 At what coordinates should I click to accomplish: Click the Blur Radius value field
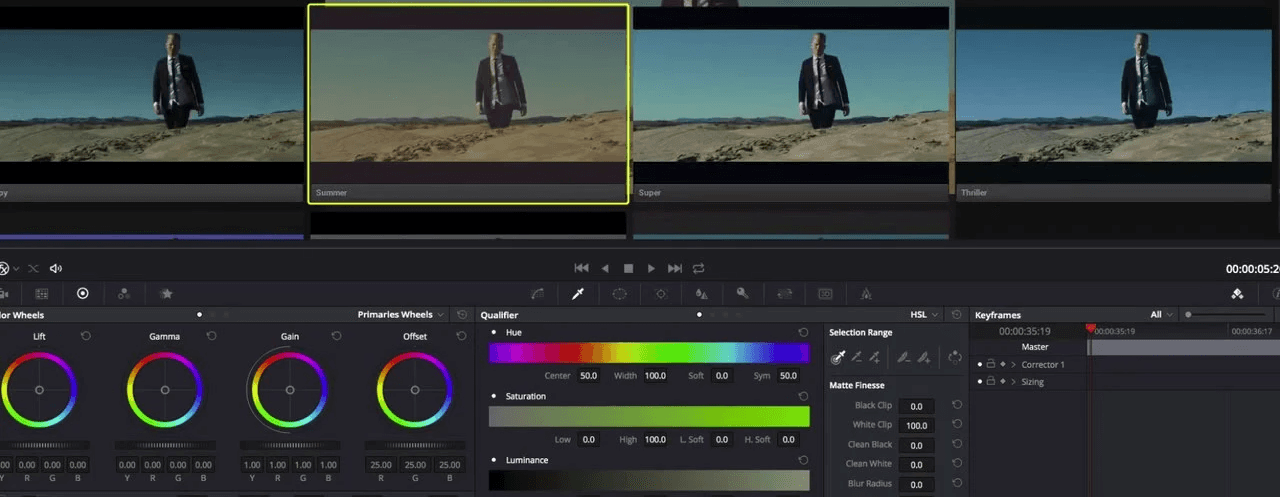tap(917, 484)
